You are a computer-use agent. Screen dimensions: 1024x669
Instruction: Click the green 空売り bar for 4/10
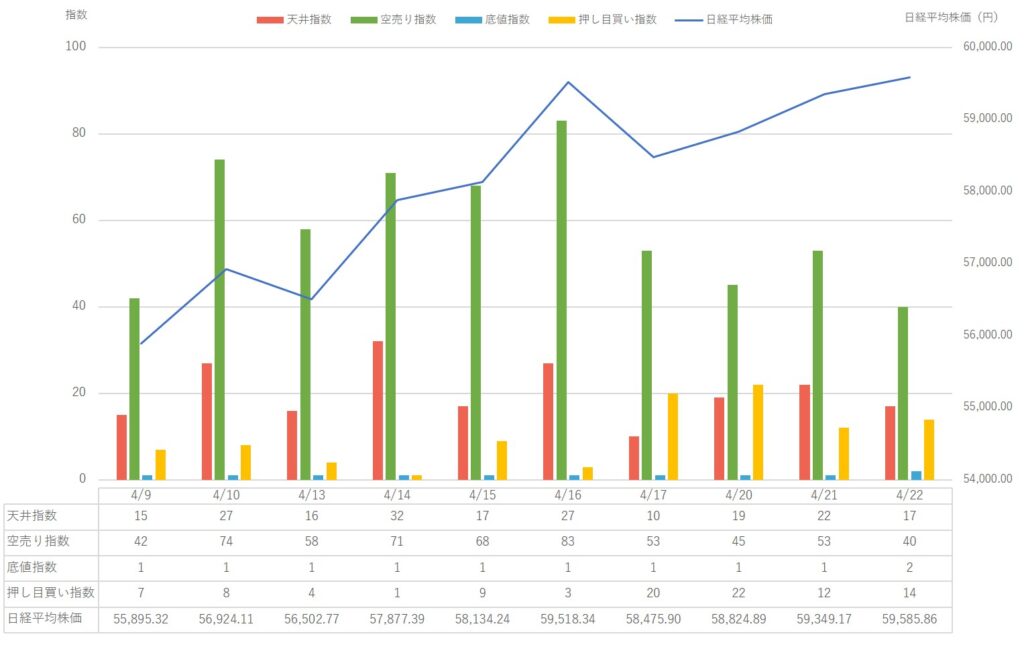(x=219, y=319)
